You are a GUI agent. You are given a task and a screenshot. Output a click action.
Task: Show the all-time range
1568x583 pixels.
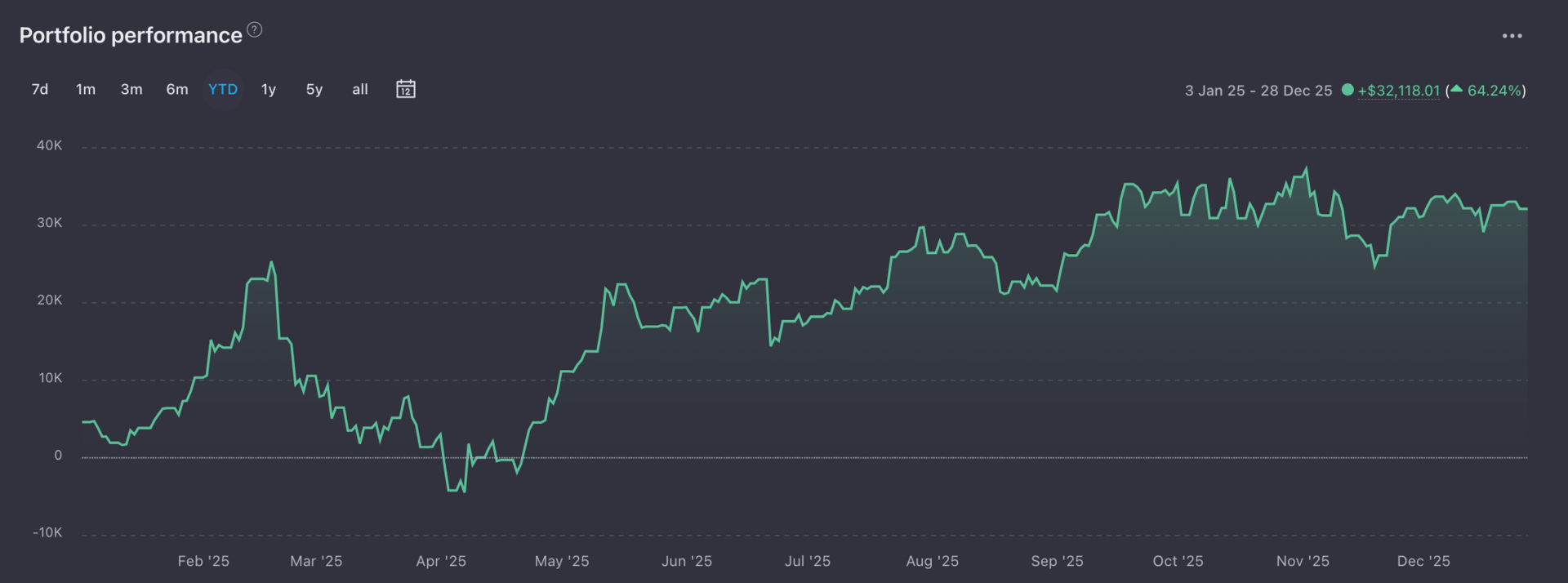[x=360, y=90]
